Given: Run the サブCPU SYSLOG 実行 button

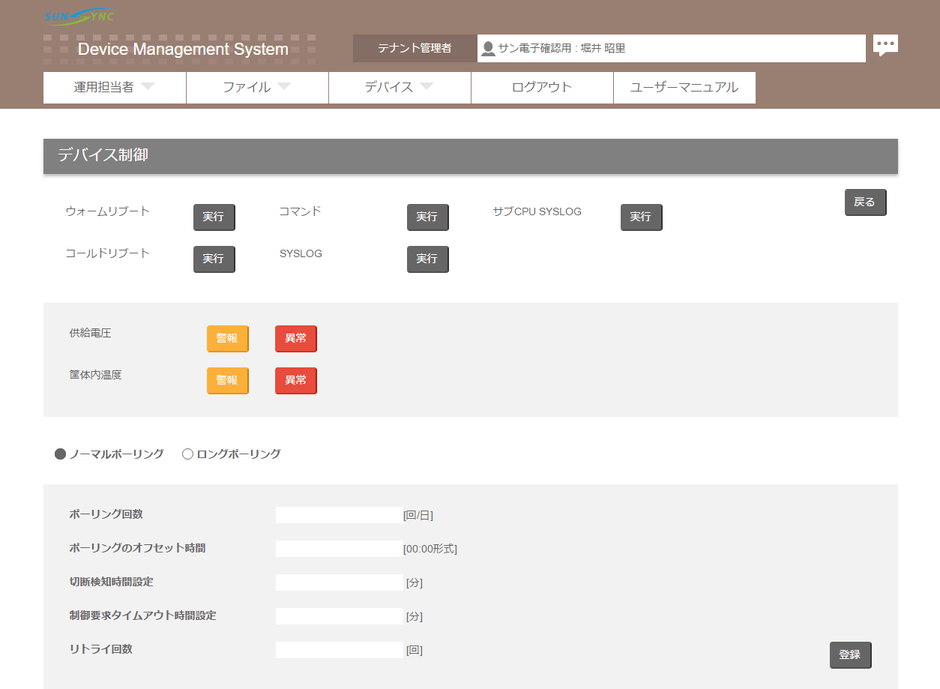Looking at the screenshot, I should pyautogui.click(x=641, y=217).
